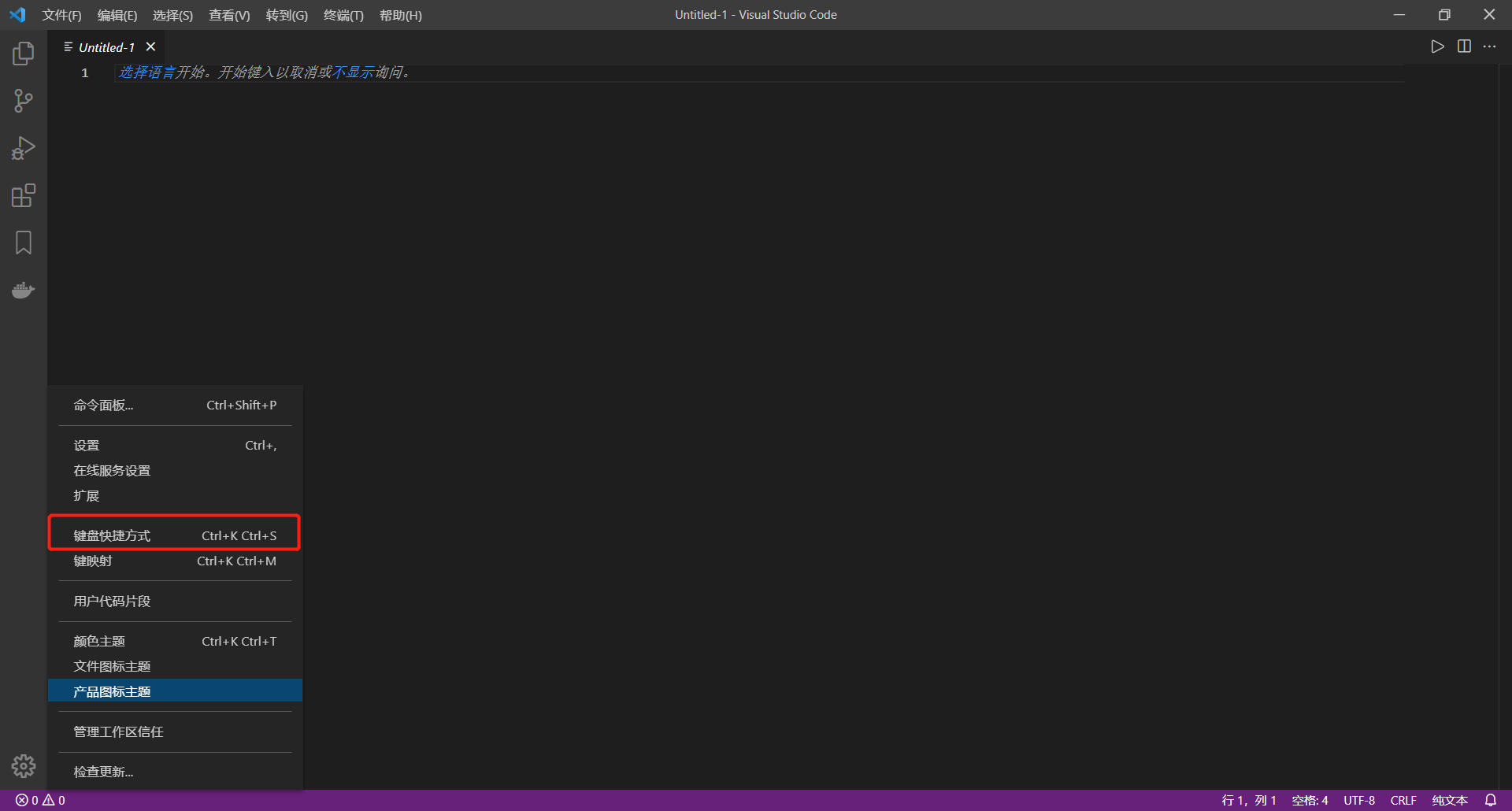Choose 文件图标主题 menu entry
The width and height of the screenshot is (1512, 811).
(x=175, y=667)
